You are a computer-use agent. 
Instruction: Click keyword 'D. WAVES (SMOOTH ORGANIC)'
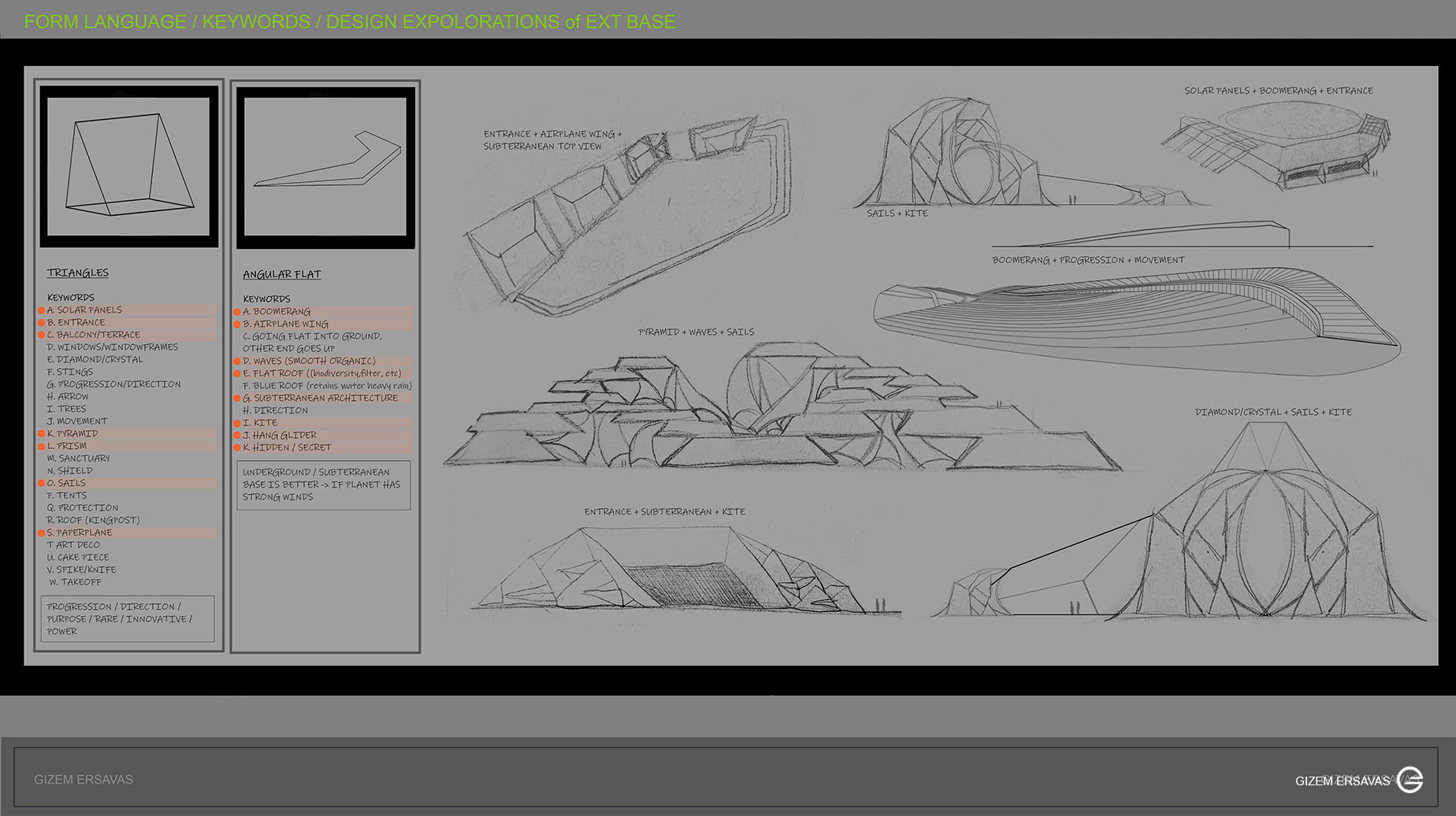309,362
